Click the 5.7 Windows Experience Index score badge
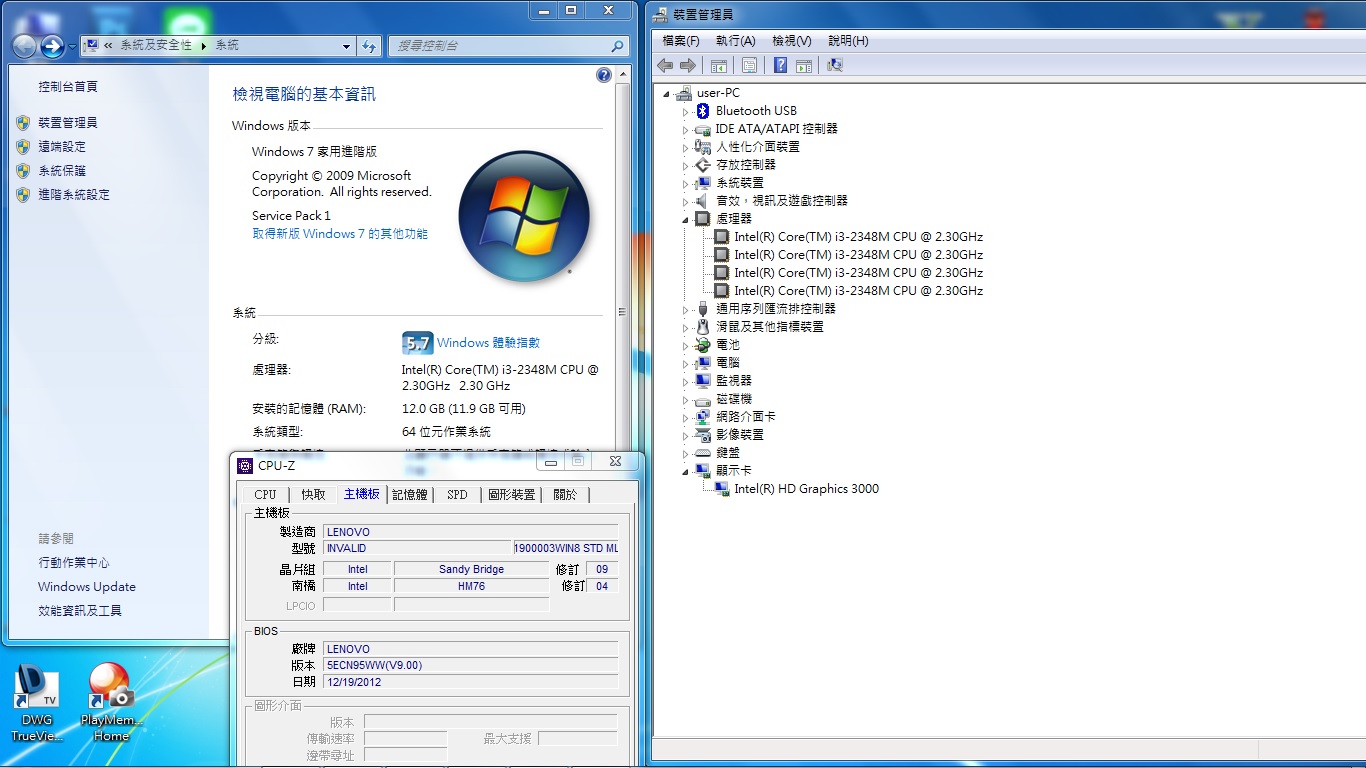 click(x=417, y=343)
